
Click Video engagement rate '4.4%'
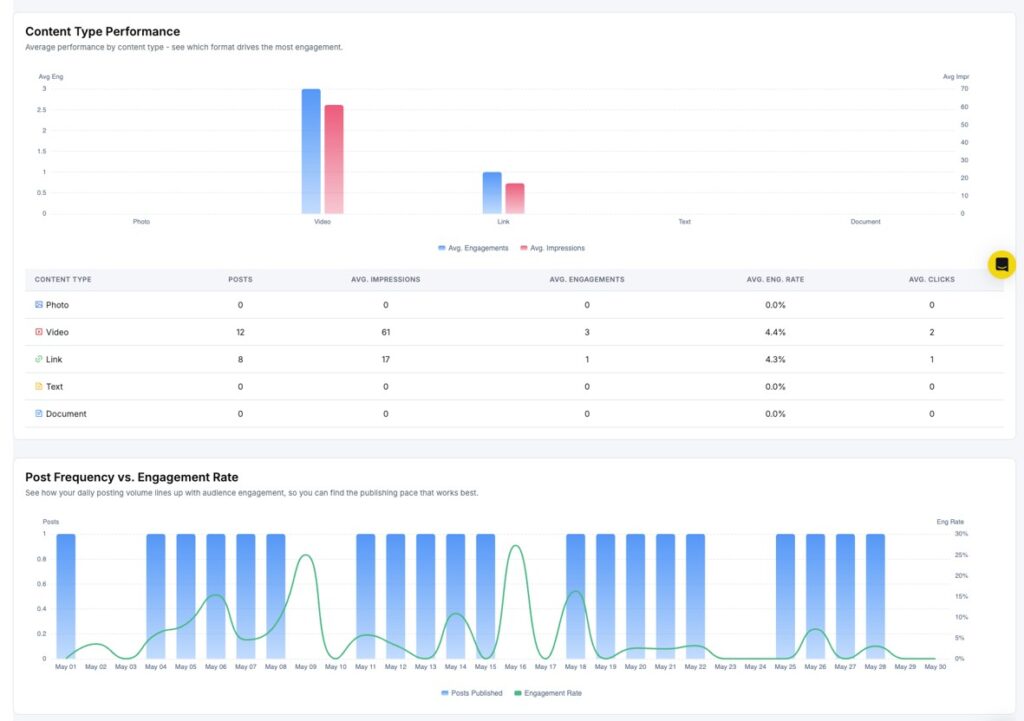pos(775,332)
